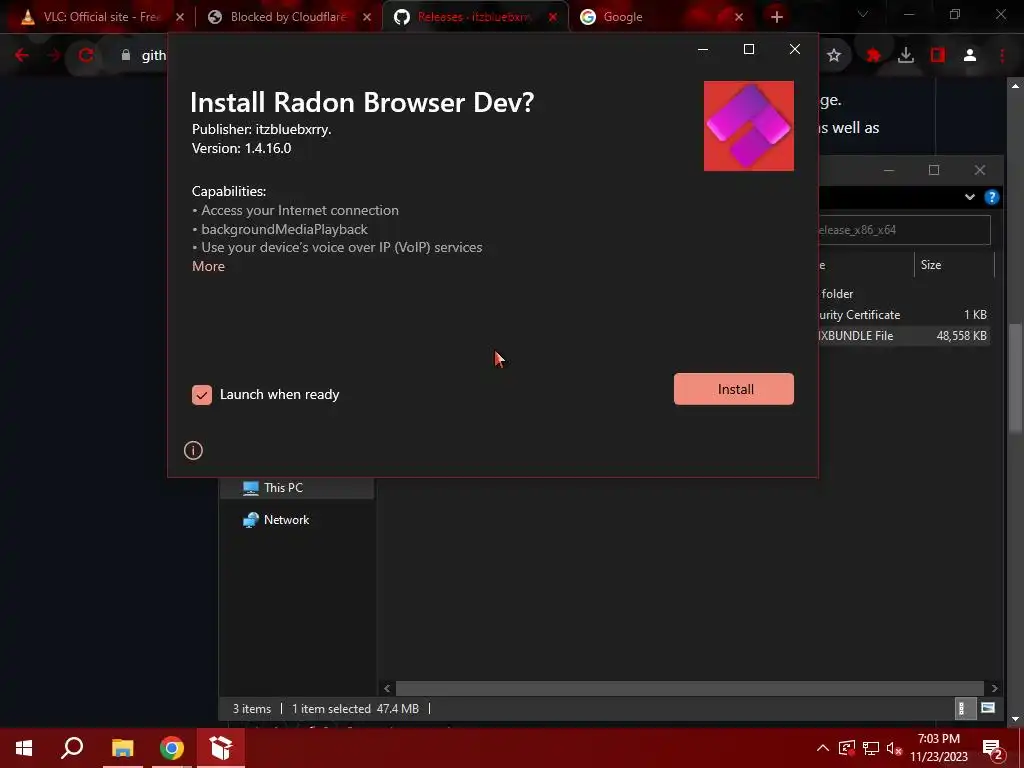Click the File Explorer search box

(x=904, y=230)
